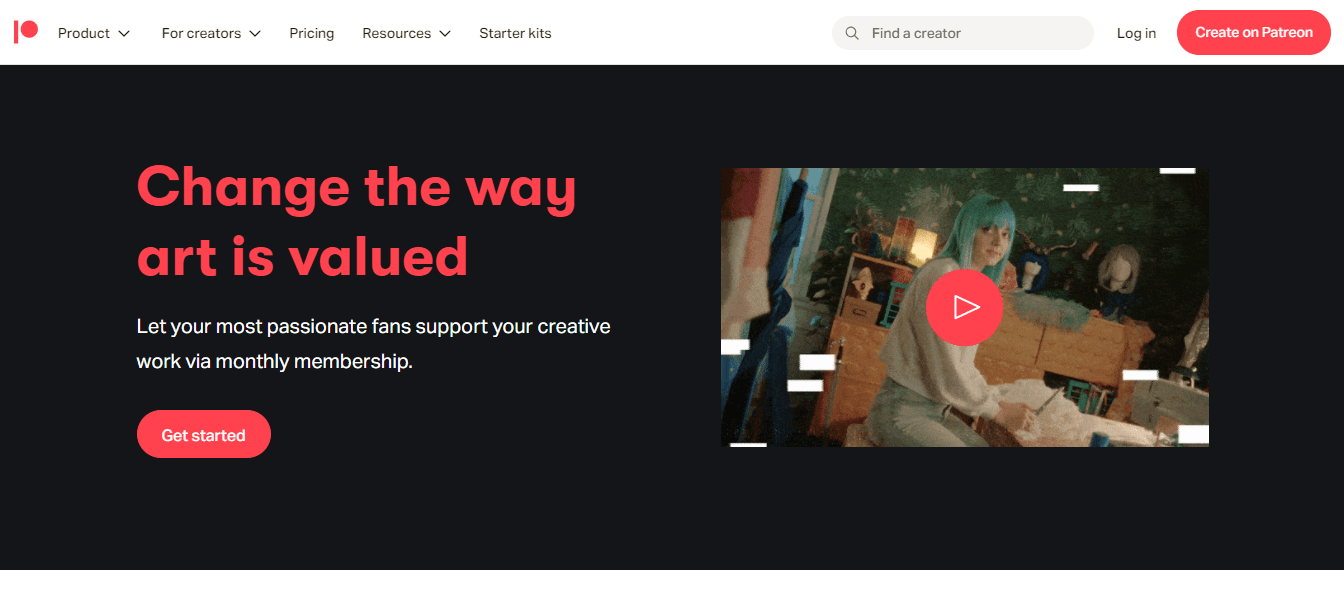Click the monthly membership description text
The height and width of the screenshot is (615, 1344).
pyautogui.click(x=373, y=344)
